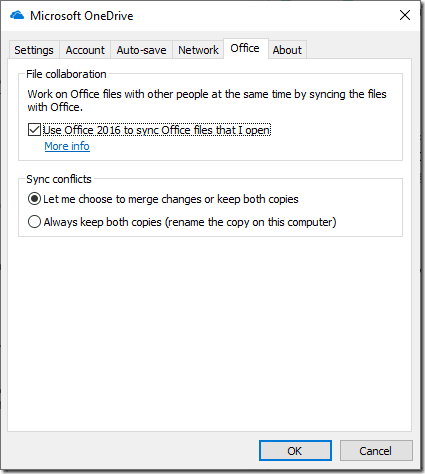
Task: Close the Microsoft OneDrive dialog
Action: [405, 15]
